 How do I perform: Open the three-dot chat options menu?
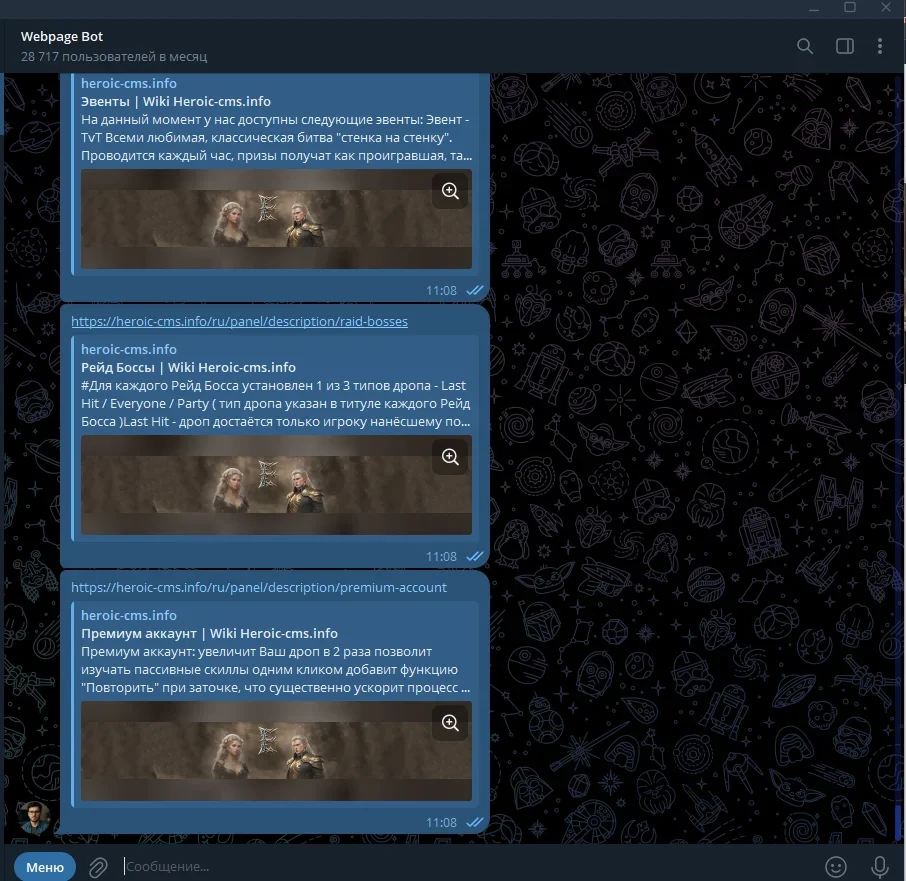click(x=880, y=46)
